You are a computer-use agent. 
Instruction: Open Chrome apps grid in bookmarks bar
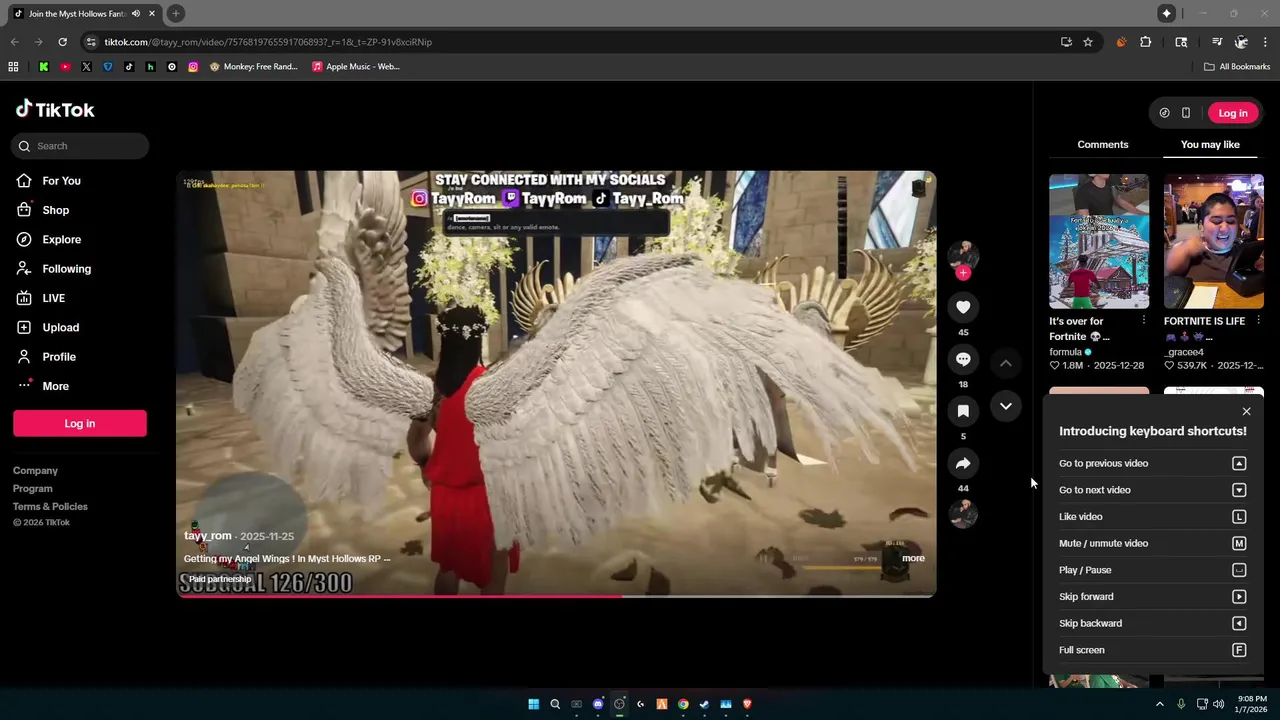[x=13, y=67]
